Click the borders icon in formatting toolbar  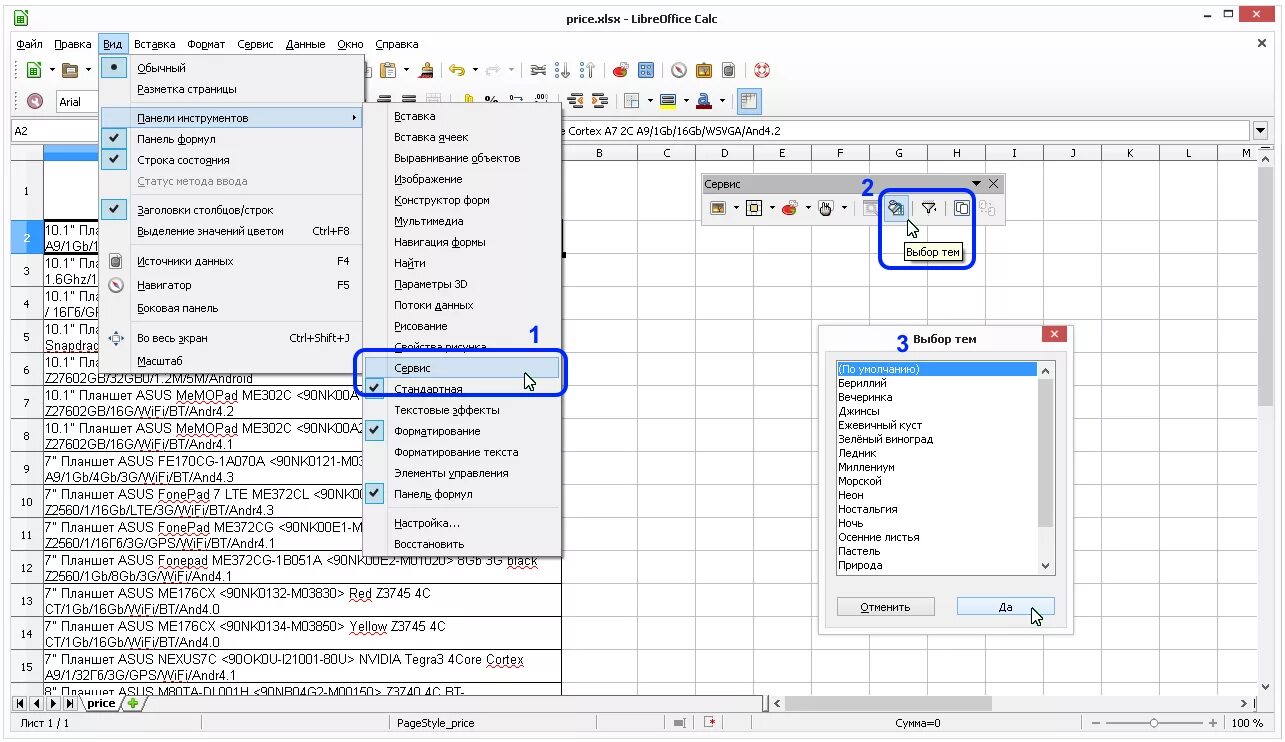(631, 101)
